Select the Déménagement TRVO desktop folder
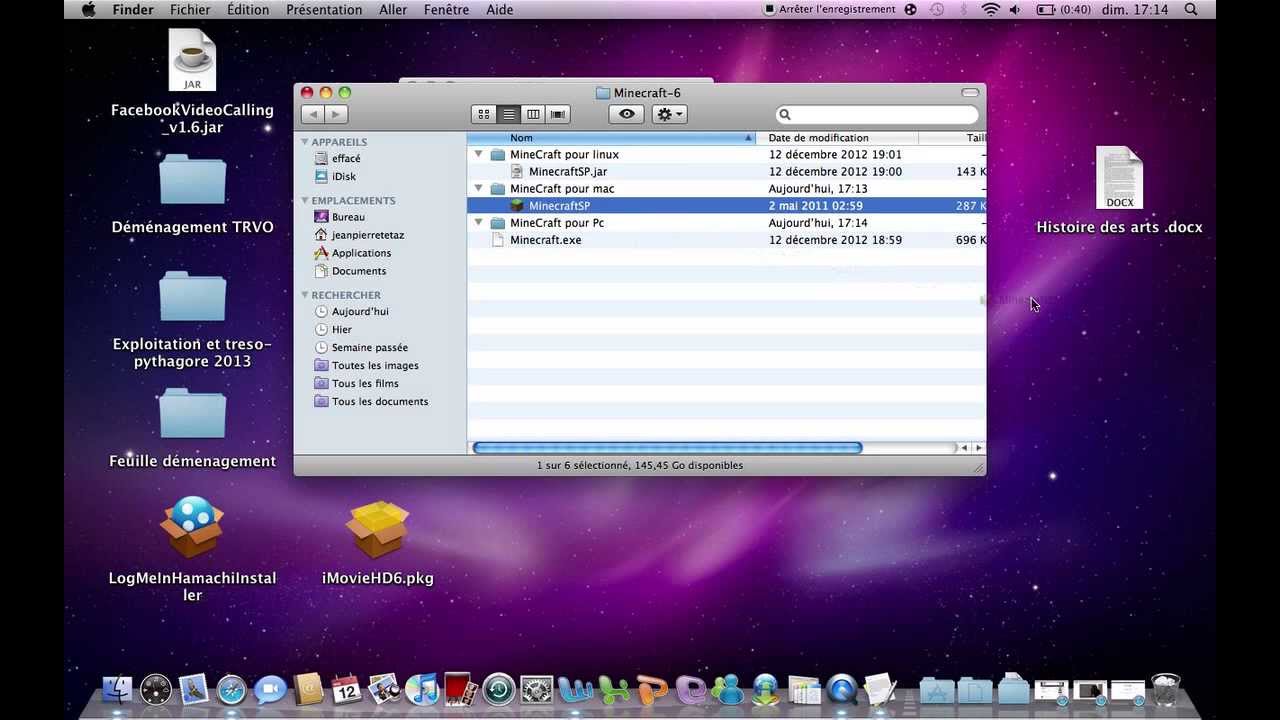This screenshot has width=1280, height=720. click(x=192, y=194)
